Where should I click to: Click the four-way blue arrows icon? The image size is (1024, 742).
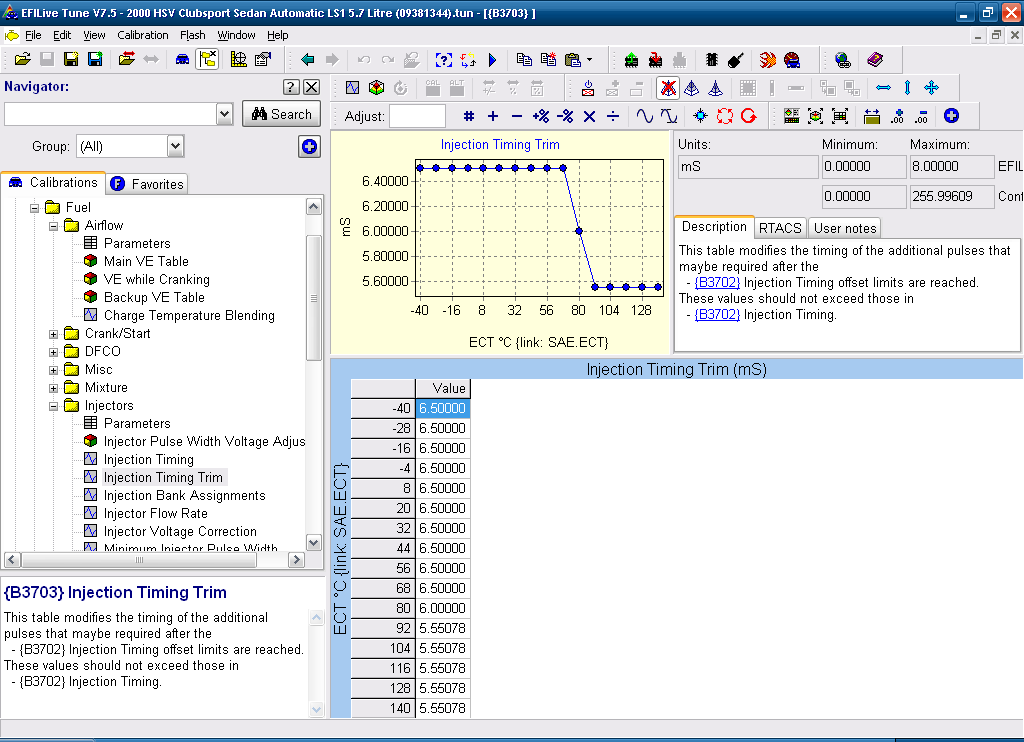[x=932, y=88]
